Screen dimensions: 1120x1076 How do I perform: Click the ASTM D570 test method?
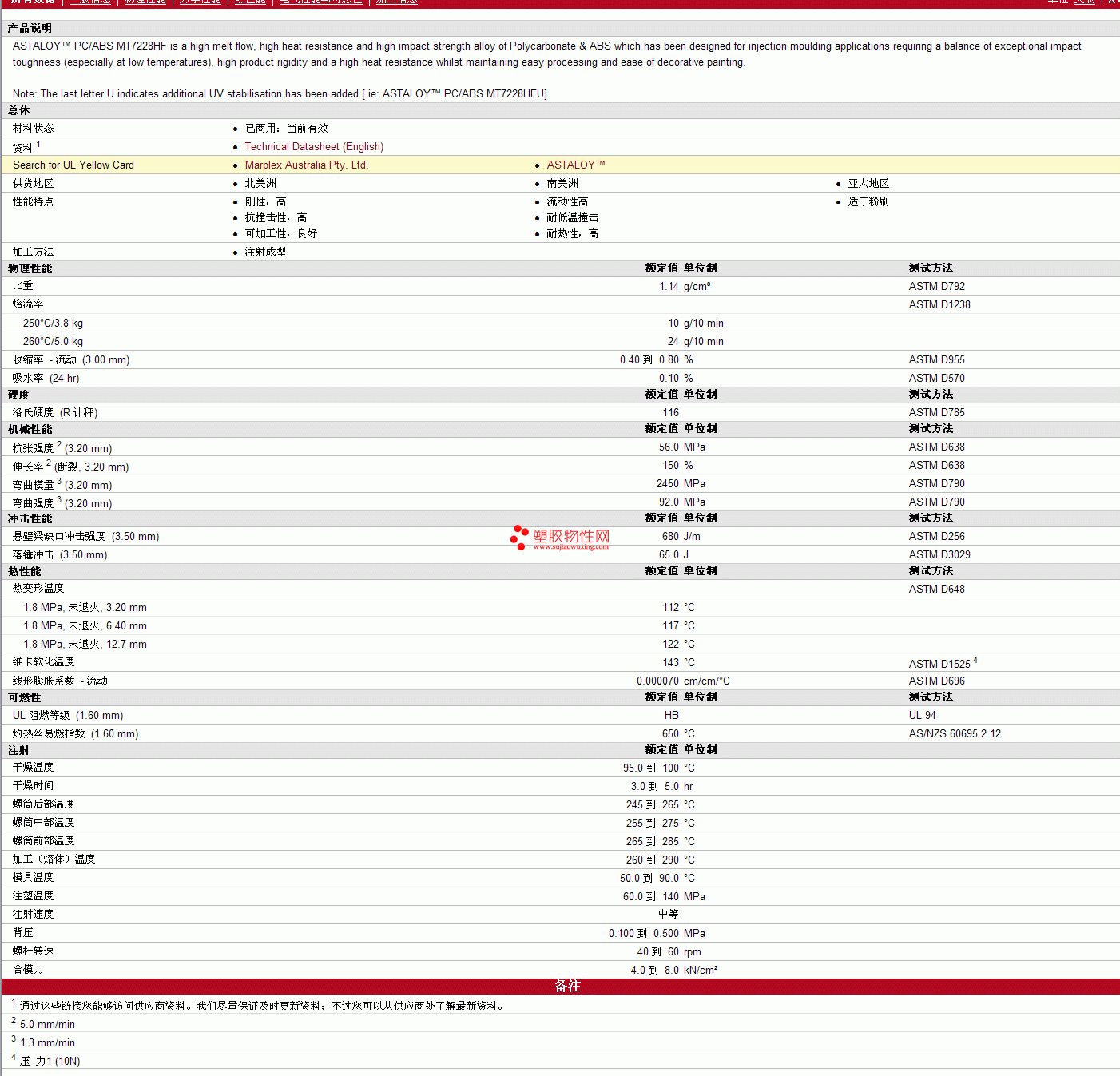(x=937, y=379)
